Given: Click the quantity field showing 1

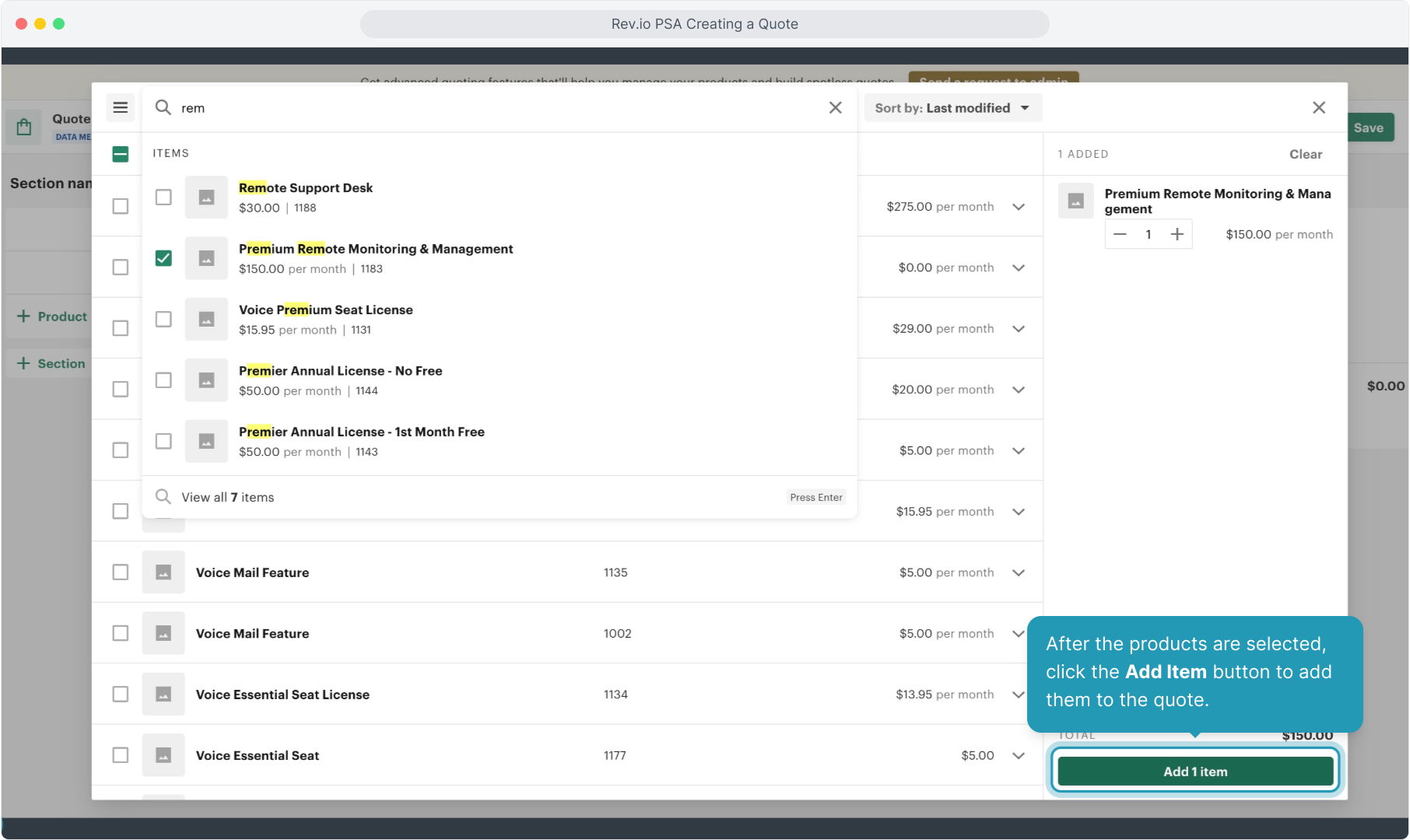Looking at the screenshot, I should 1149,234.
